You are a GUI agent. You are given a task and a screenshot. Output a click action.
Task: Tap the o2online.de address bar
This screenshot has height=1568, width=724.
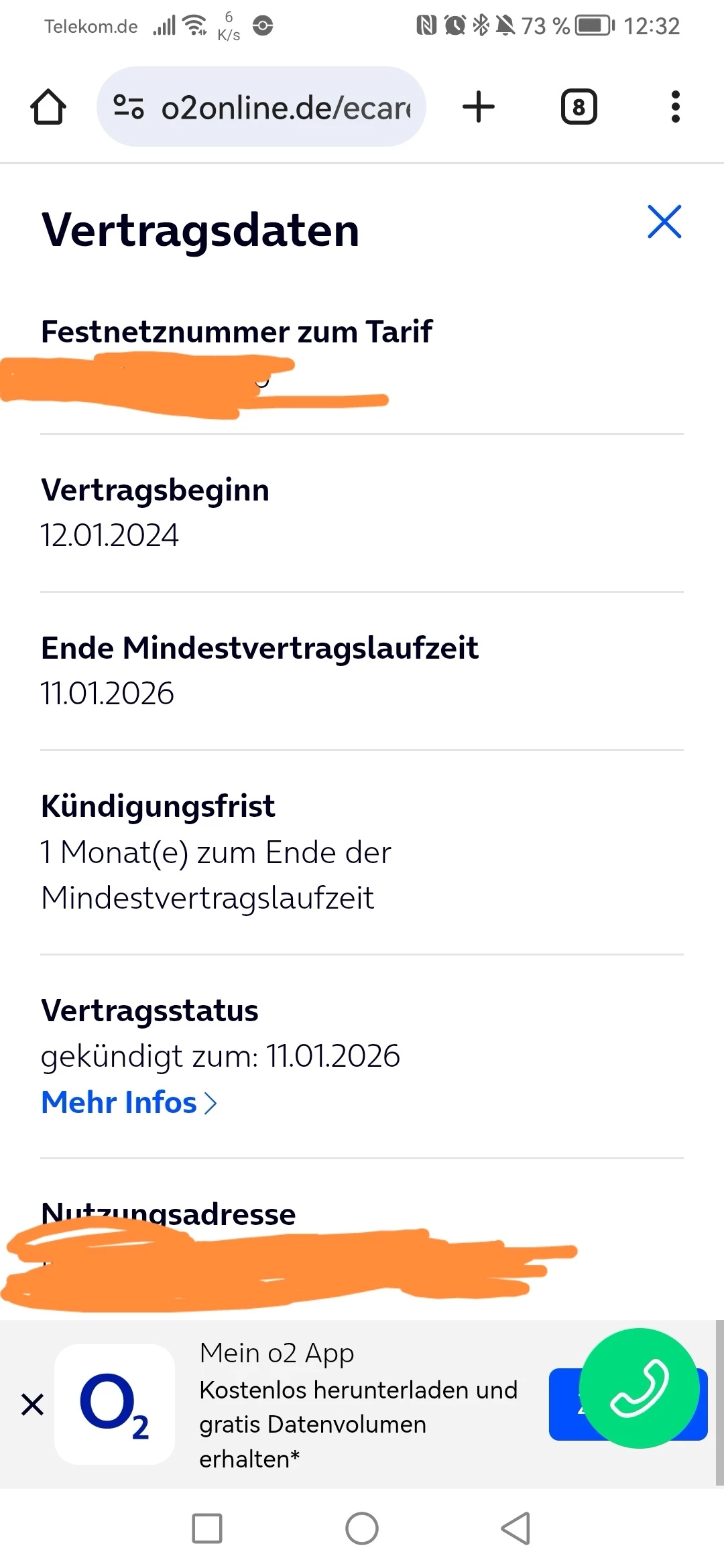tap(285, 107)
